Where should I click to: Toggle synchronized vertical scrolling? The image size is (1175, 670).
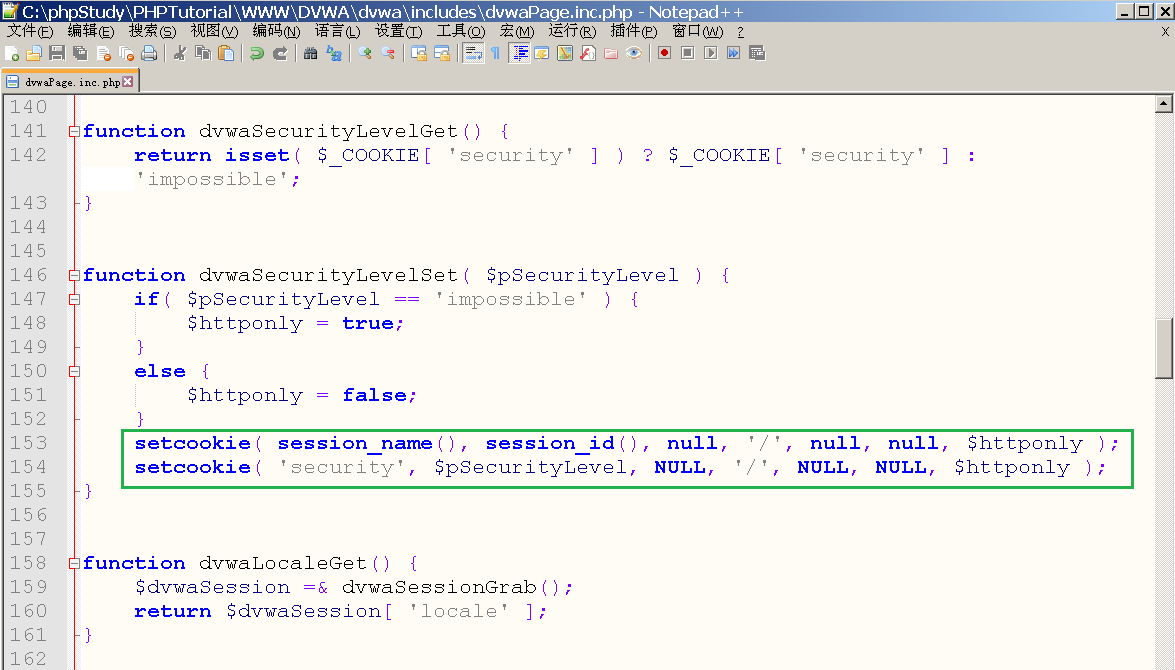coord(419,53)
